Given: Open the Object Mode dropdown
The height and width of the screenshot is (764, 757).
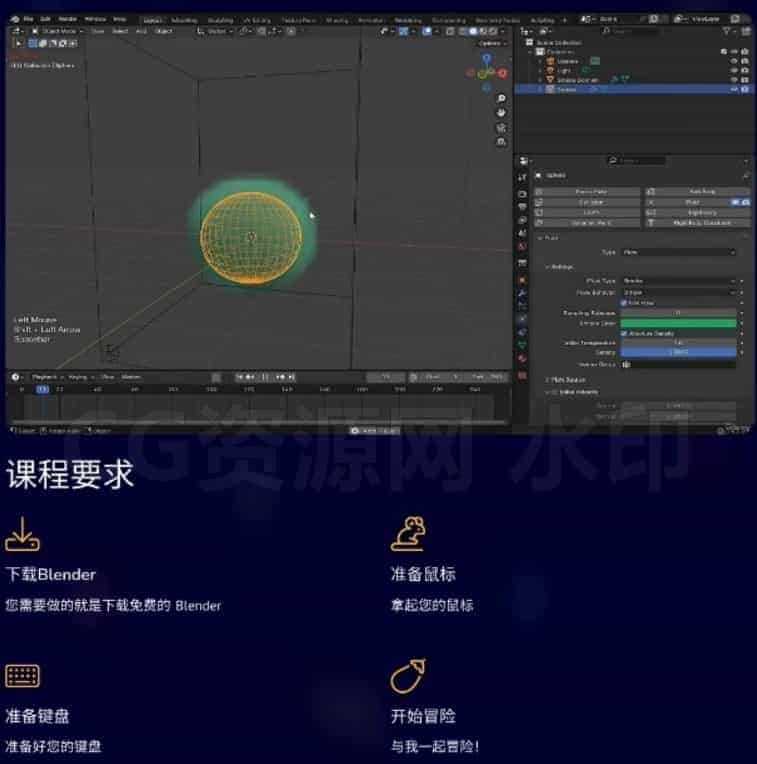Looking at the screenshot, I should 57,31.
